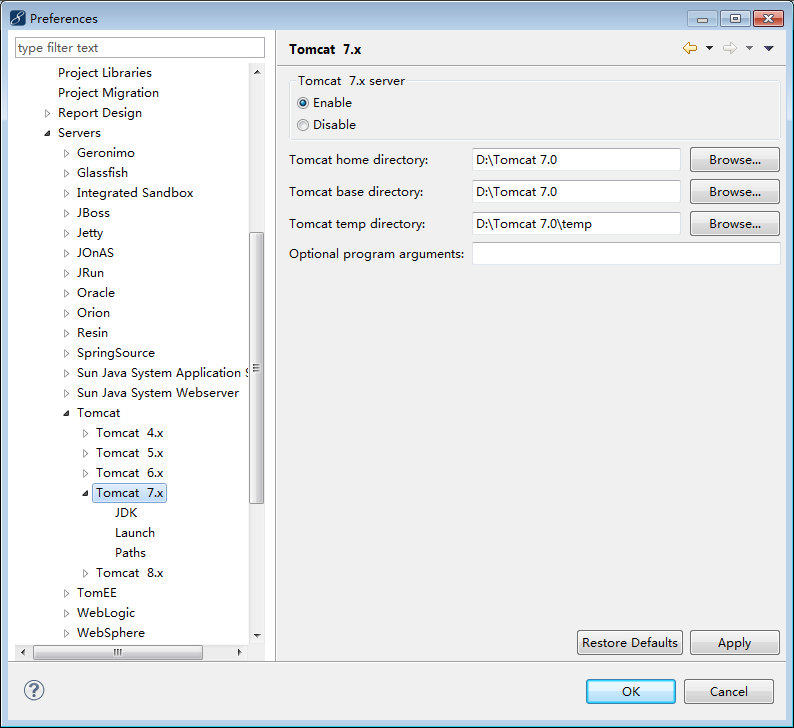Browse for Tomcat home directory
Screen dimensions: 794x728
click(x=735, y=160)
